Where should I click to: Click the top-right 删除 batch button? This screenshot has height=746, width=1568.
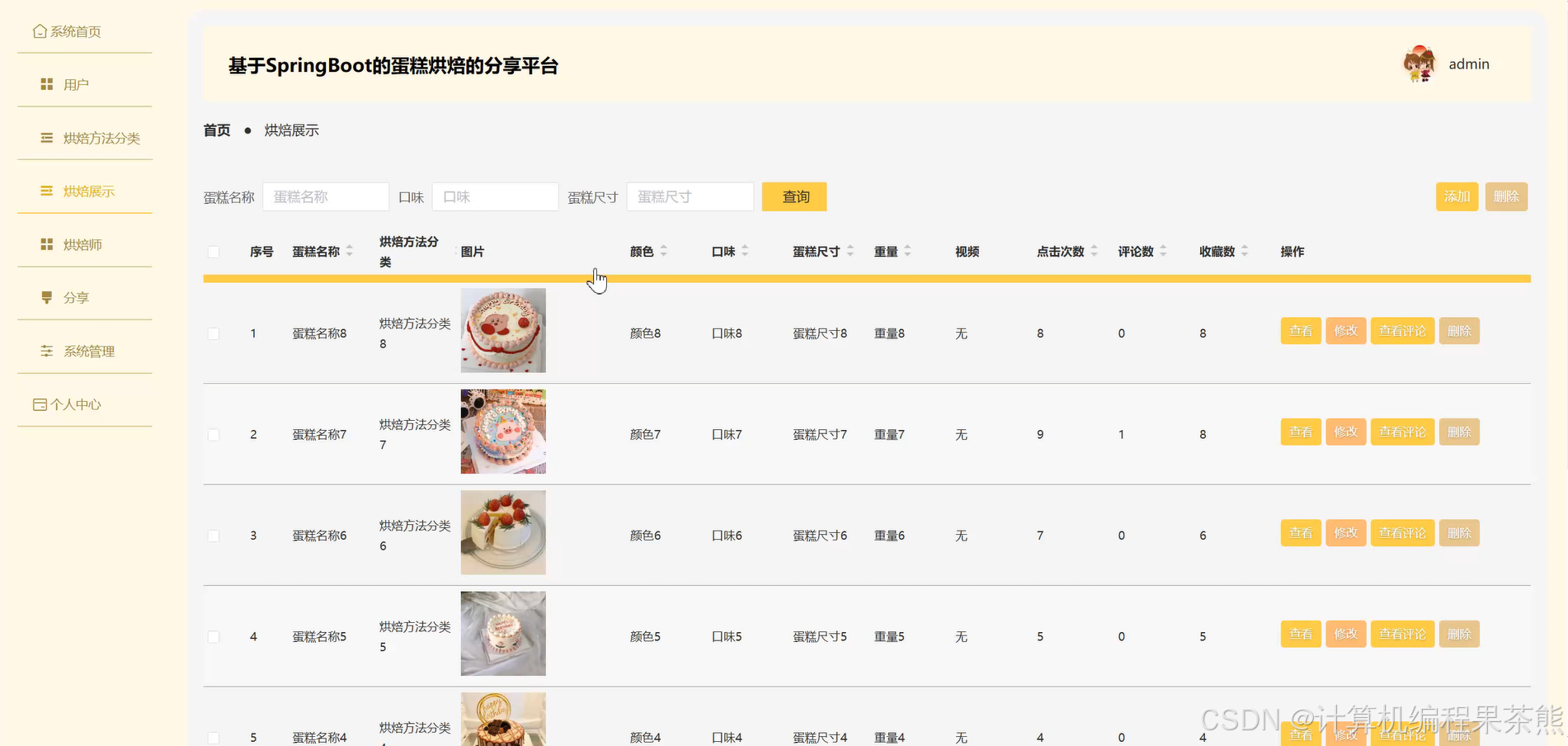[x=1506, y=196]
